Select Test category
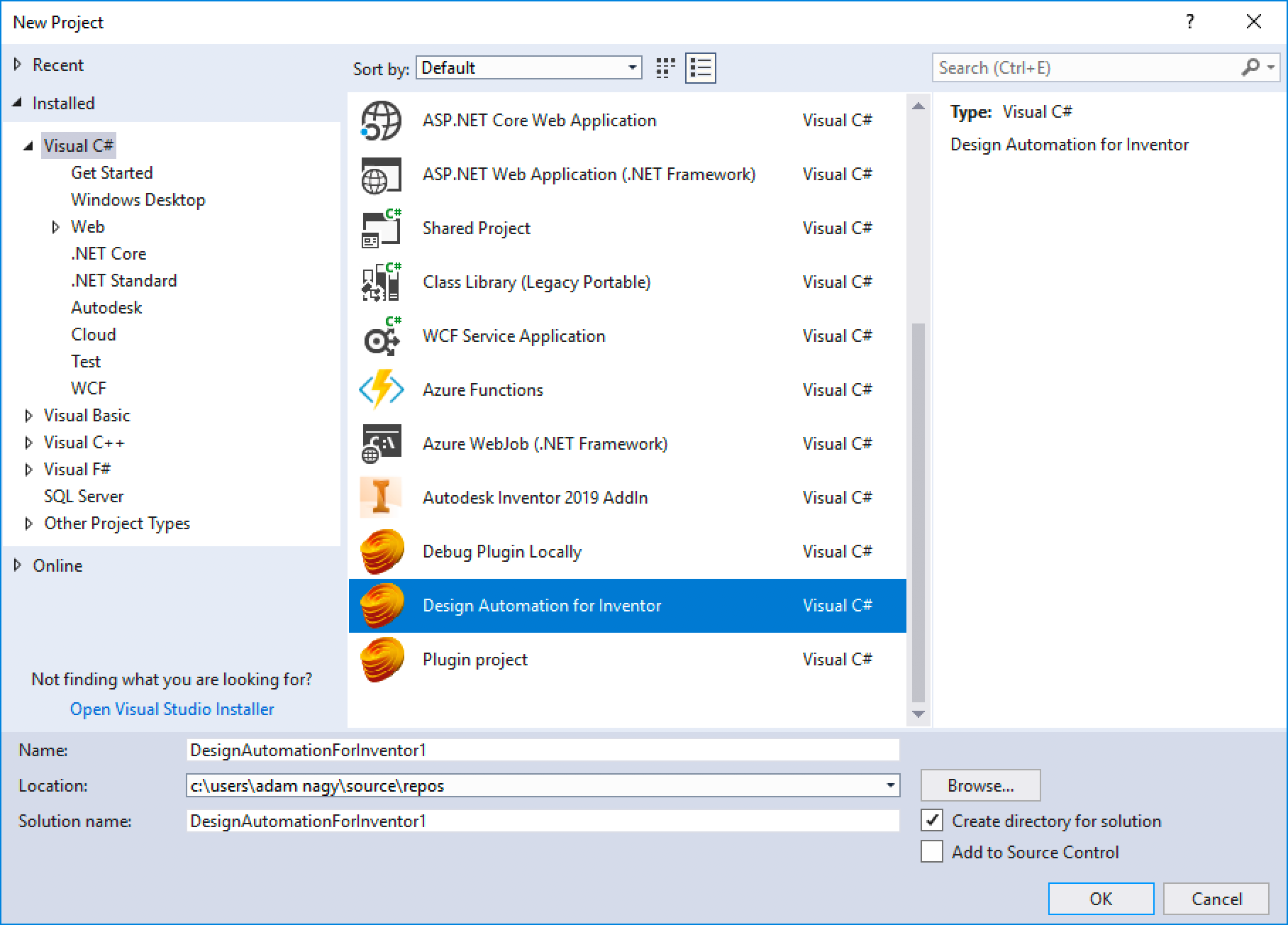This screenshot has height=925, width=1288. point(86,361)
